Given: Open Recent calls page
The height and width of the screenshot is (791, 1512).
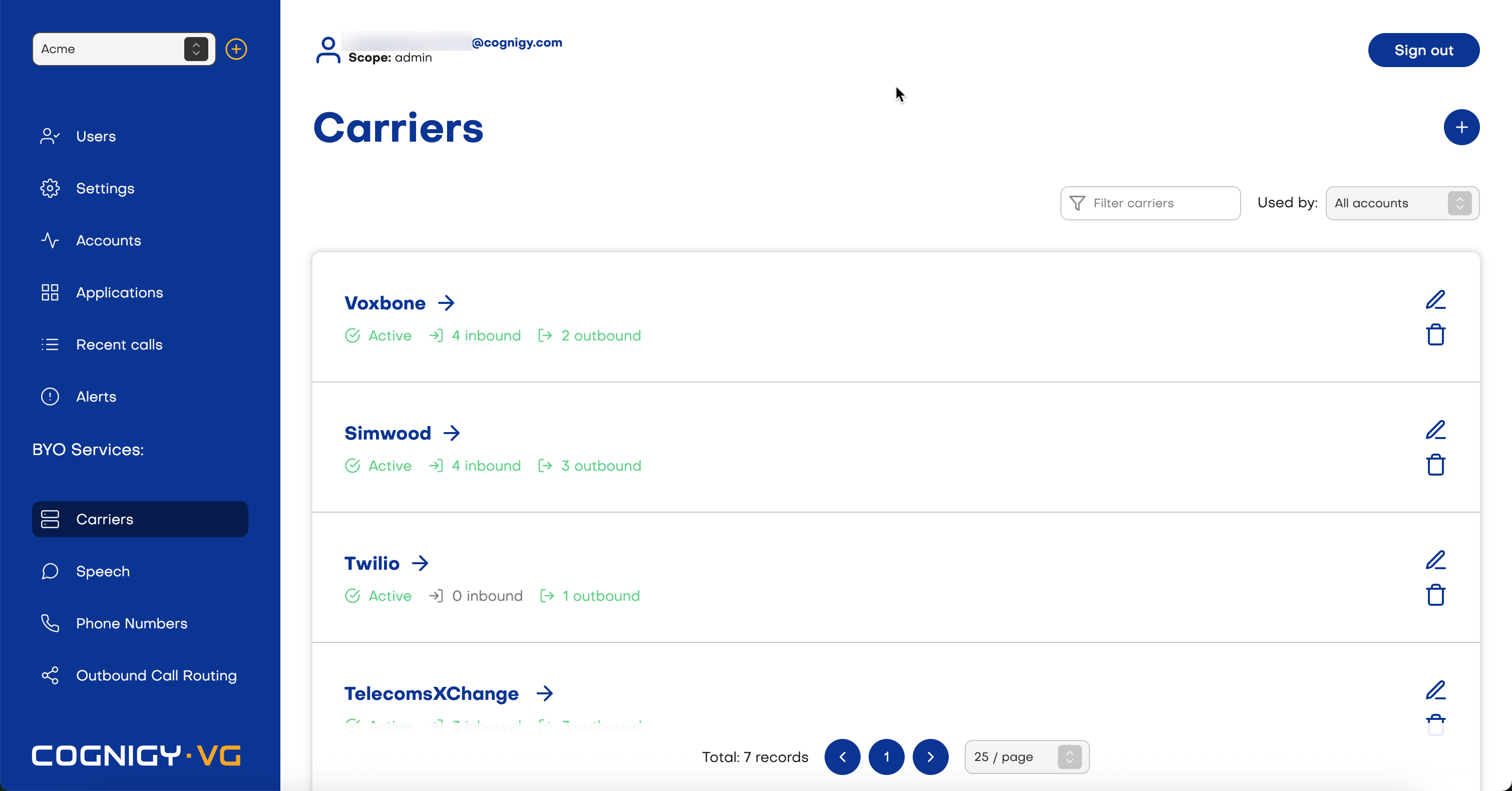Looking at the screenshot, I should (140, 344).
